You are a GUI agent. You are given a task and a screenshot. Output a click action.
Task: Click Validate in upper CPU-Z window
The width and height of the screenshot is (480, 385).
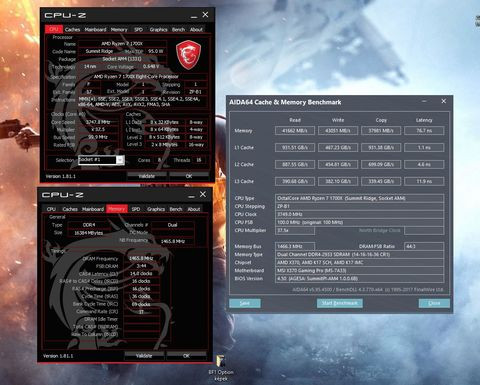point(147,176)
